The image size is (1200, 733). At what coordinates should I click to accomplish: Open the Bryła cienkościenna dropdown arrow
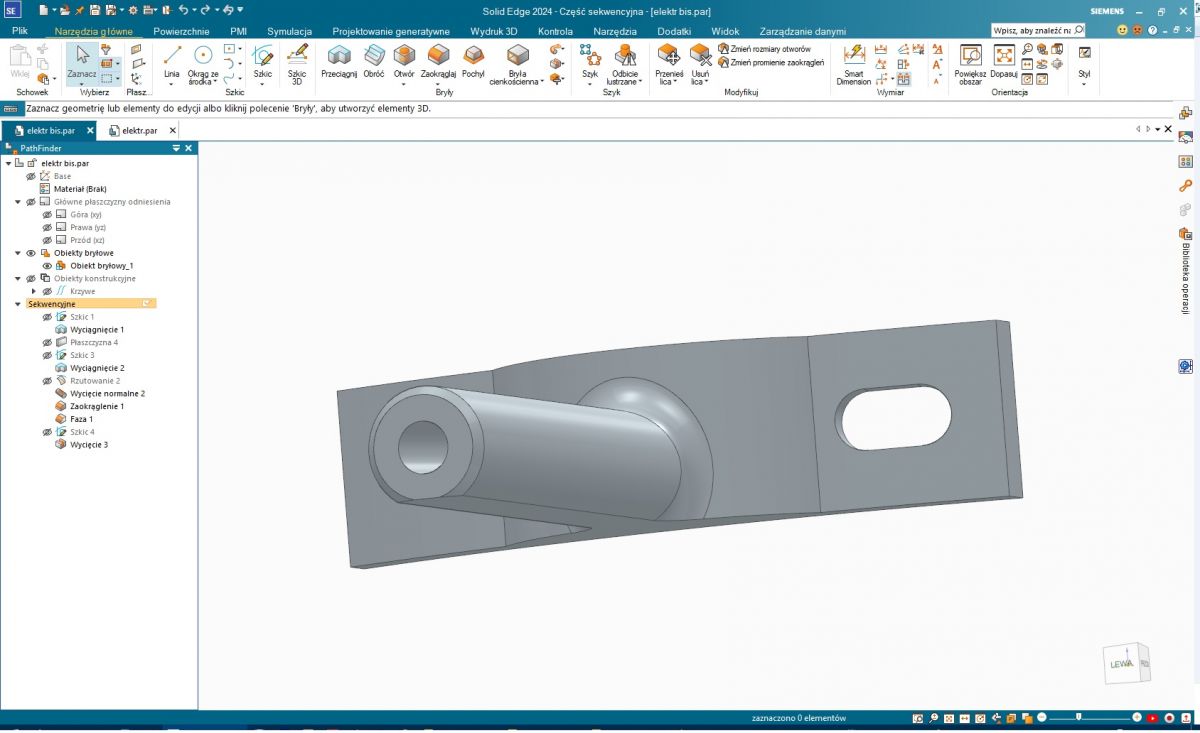[x=542, y=82]
